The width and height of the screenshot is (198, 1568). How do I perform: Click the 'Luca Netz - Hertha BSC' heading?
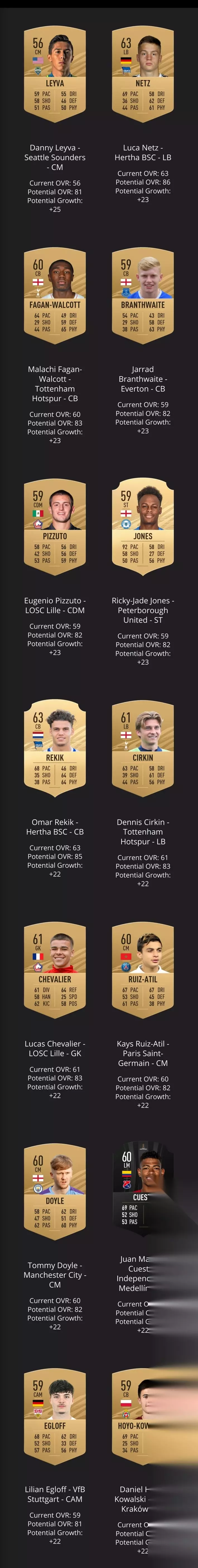point(143,152)
